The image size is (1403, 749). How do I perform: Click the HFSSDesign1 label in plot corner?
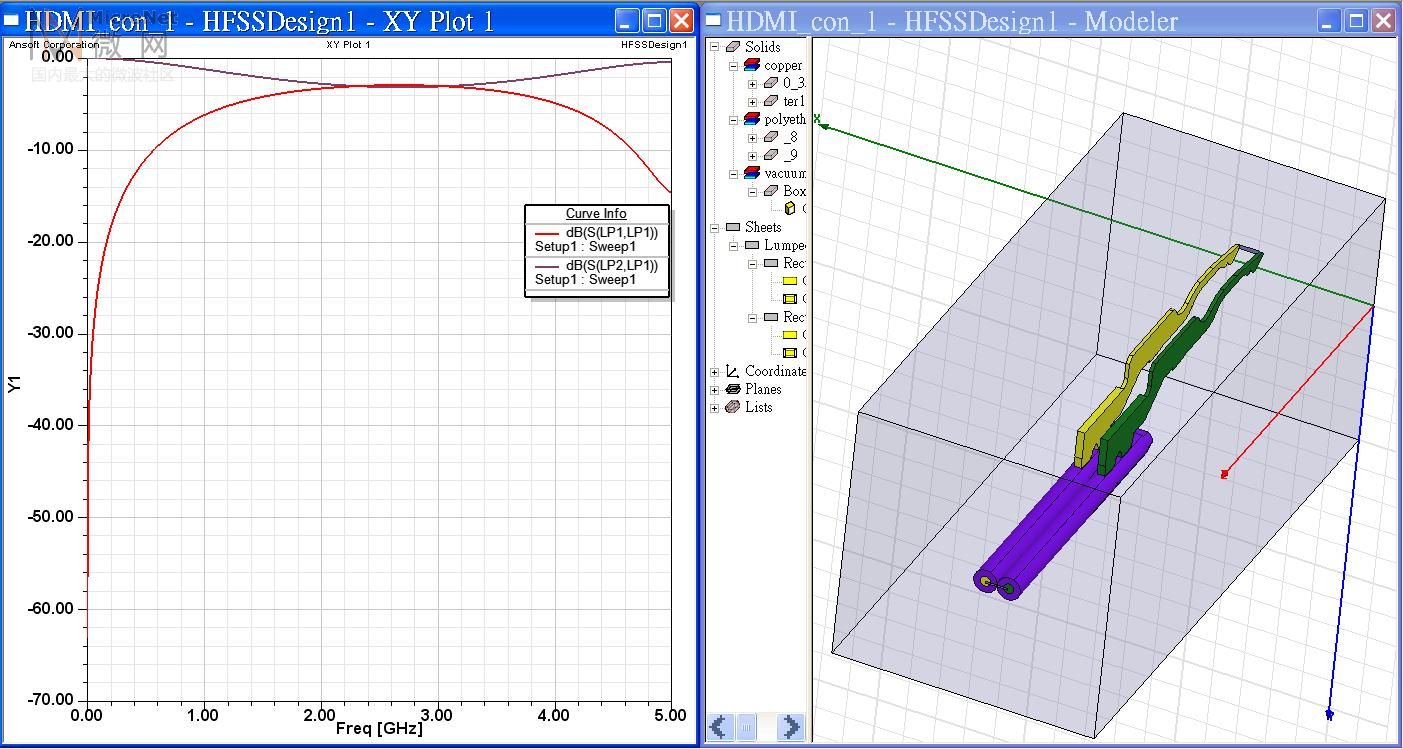pos(654,45)
